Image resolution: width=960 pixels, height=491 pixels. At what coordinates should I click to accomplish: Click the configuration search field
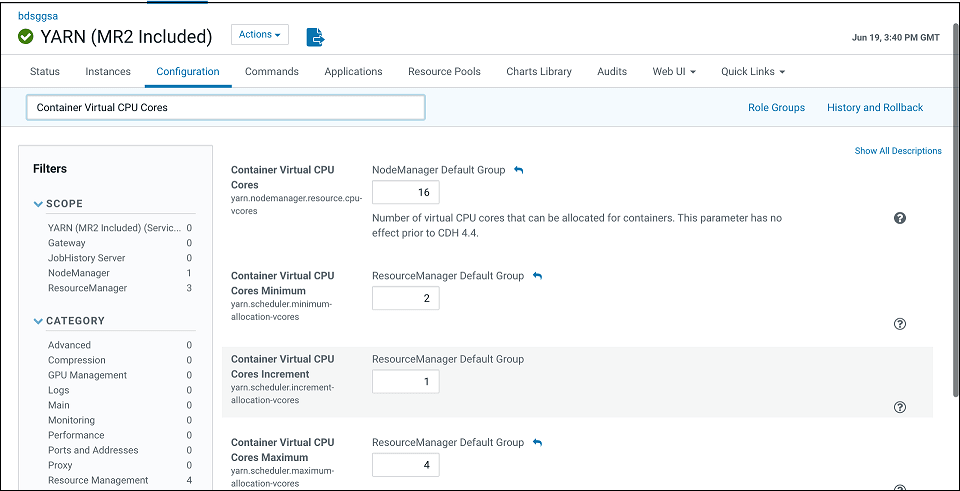(x=225, y=107)
